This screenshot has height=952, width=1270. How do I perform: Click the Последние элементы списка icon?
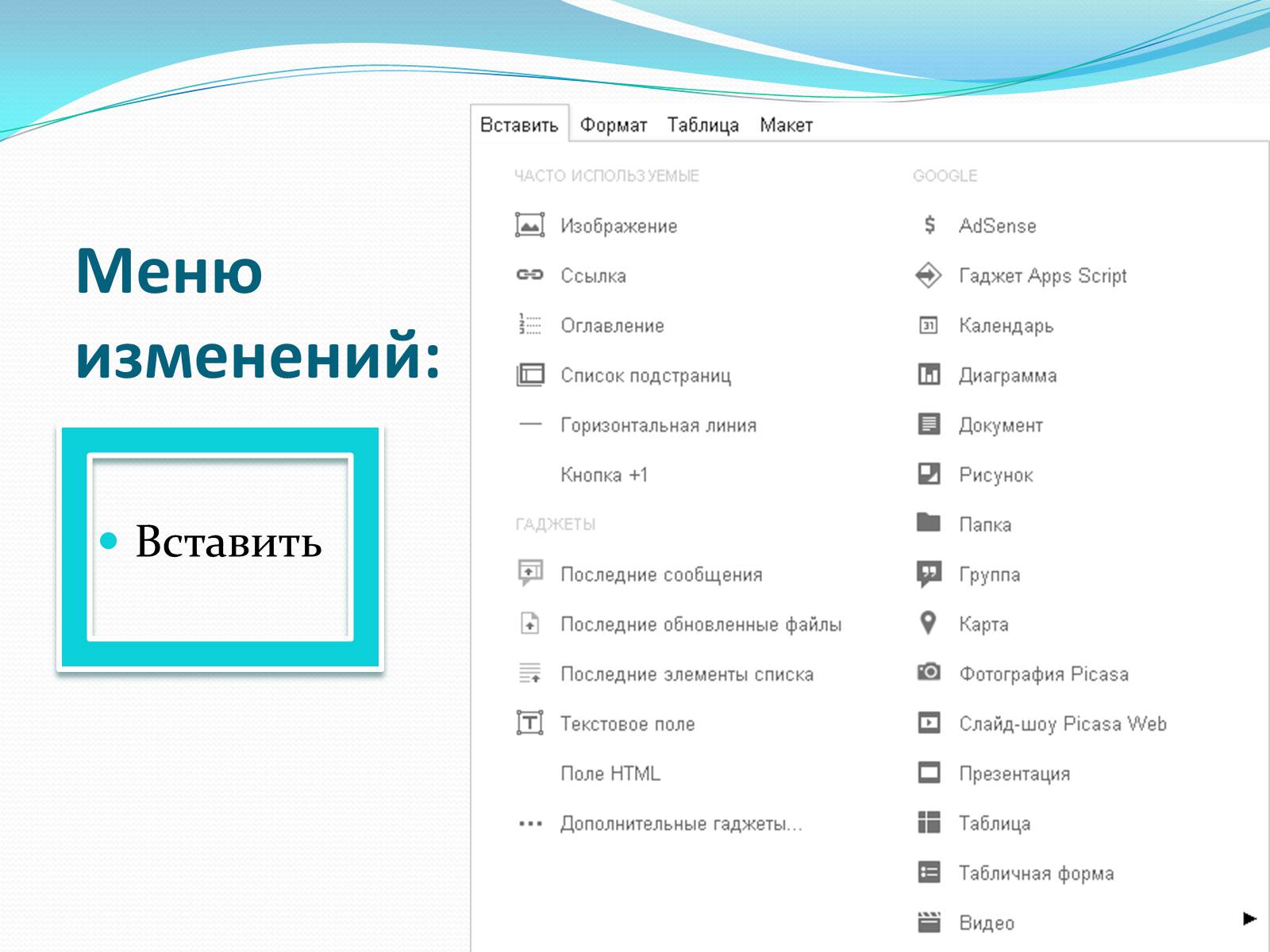(x=529, y=674)
